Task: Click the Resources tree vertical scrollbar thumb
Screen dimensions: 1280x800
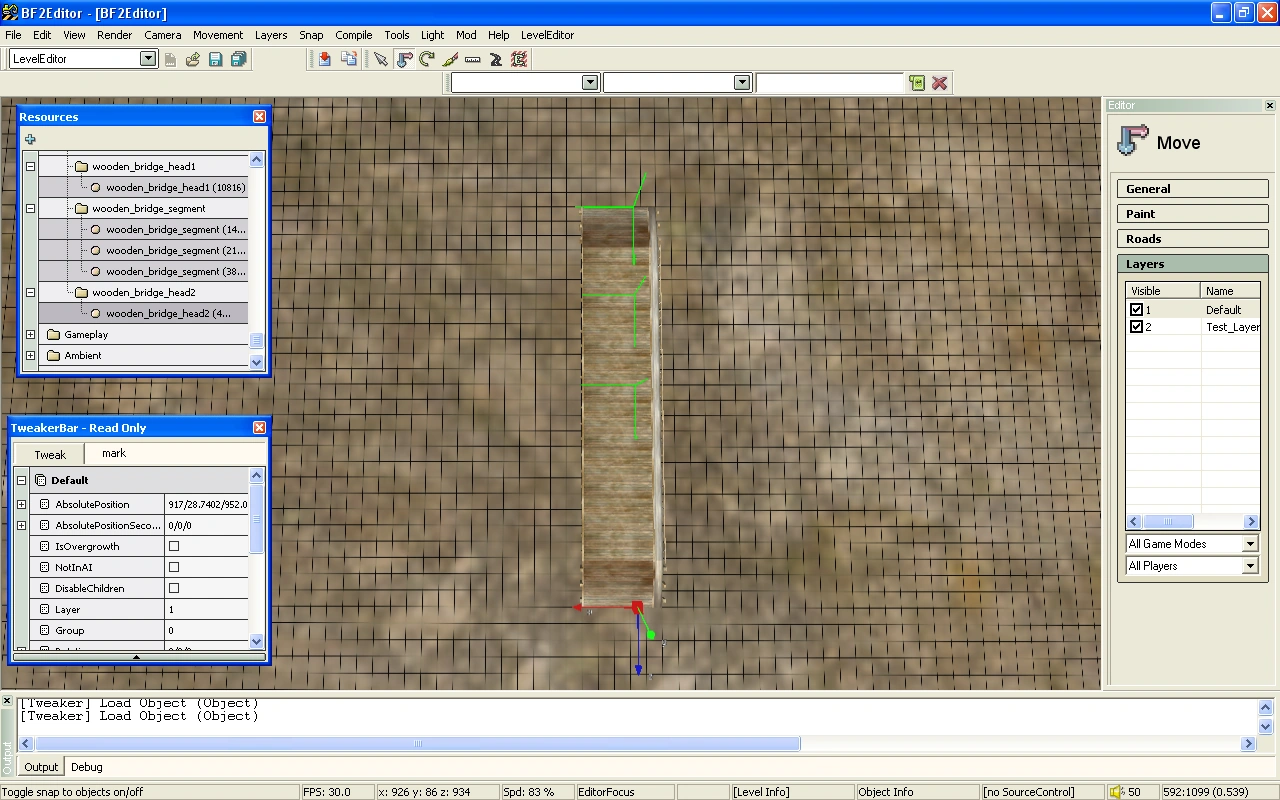Action: pos(256,340)
